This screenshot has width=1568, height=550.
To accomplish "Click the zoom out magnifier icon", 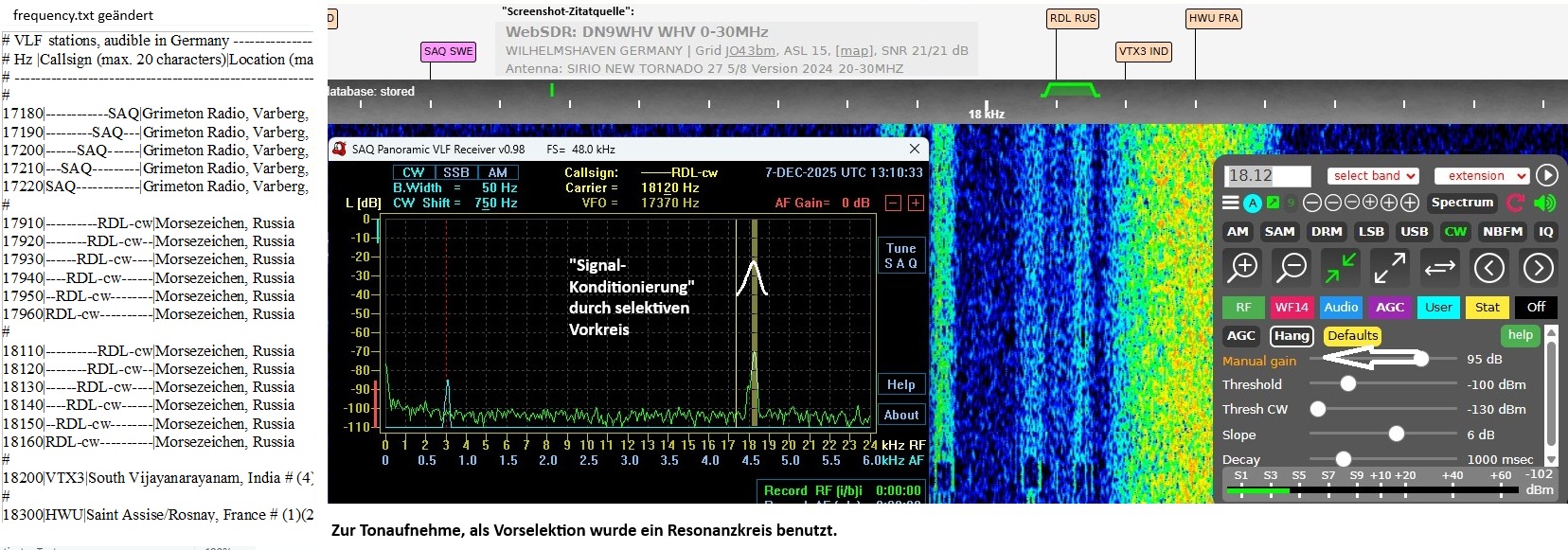I will 1292,268.
